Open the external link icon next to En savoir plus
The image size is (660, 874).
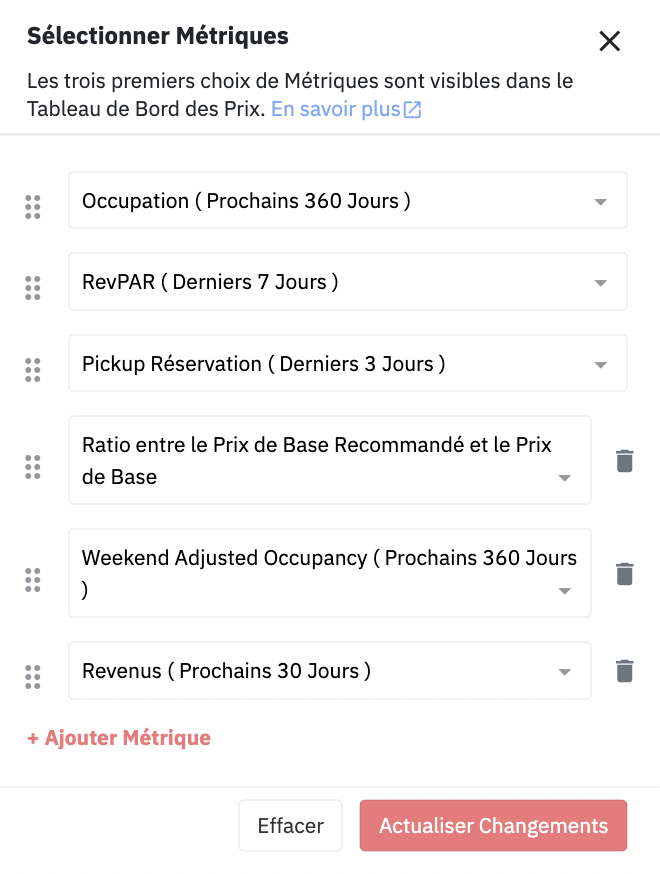tap(412, 110)
